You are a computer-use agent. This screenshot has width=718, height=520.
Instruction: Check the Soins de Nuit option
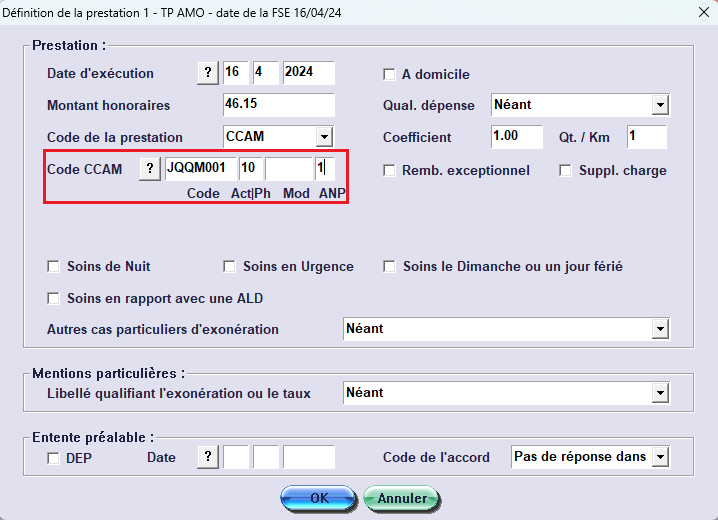pyautogui.click(x=54, y=267)
